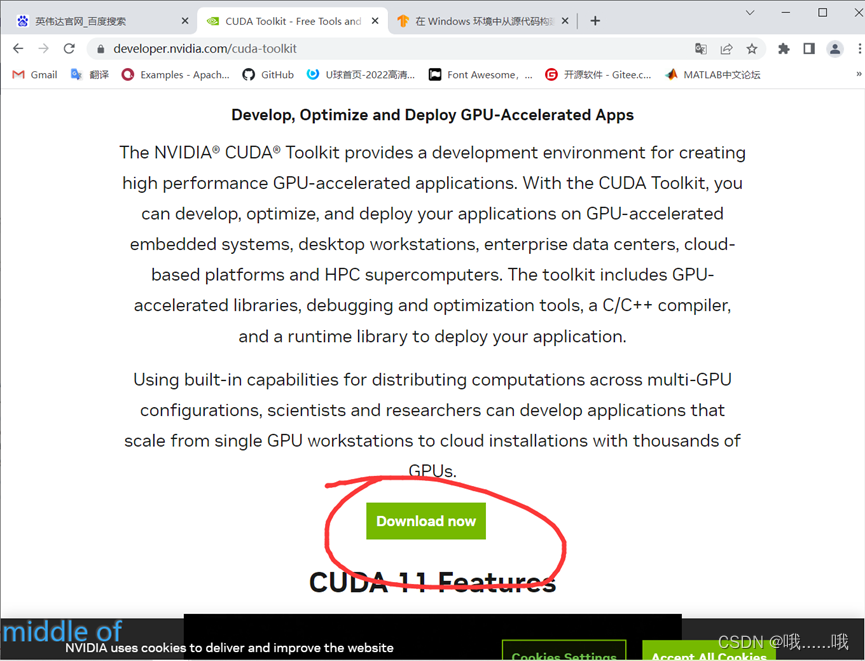Select the CUDA Toolkit tab

click(x=293, y=21)
